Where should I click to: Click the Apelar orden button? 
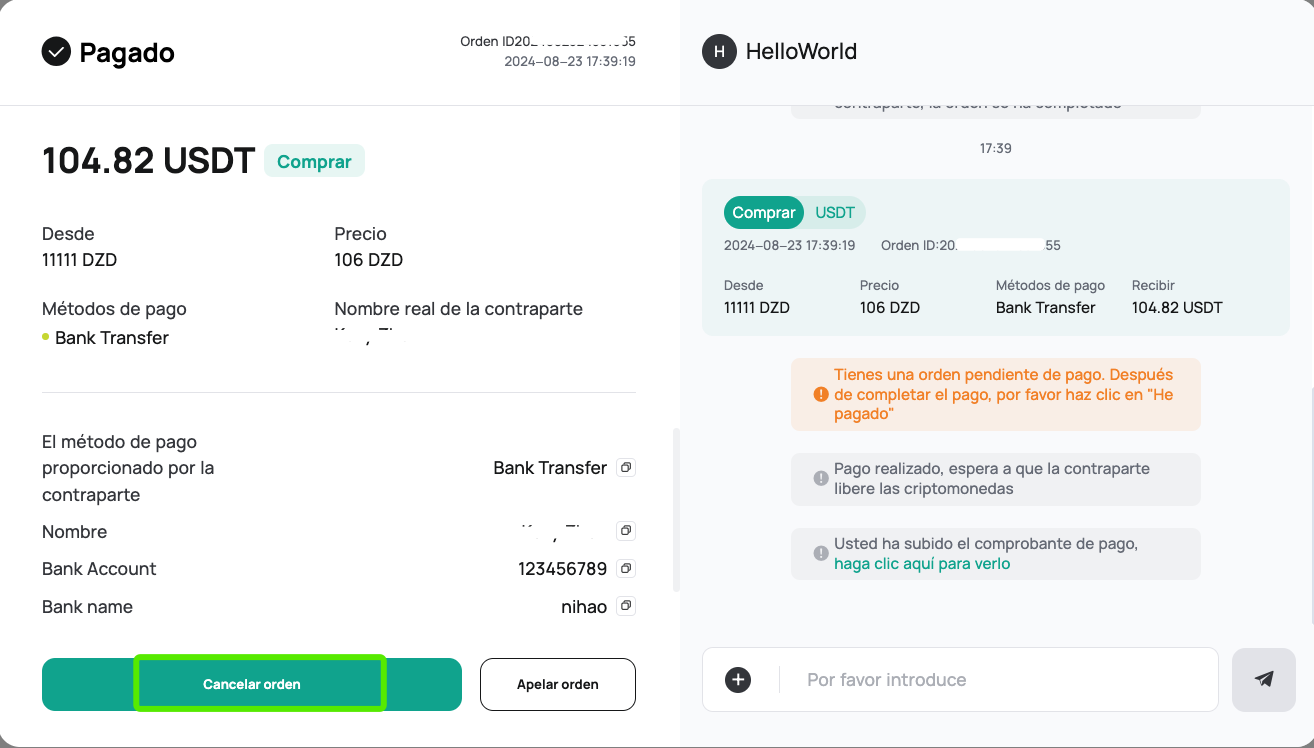pos(557,684)
